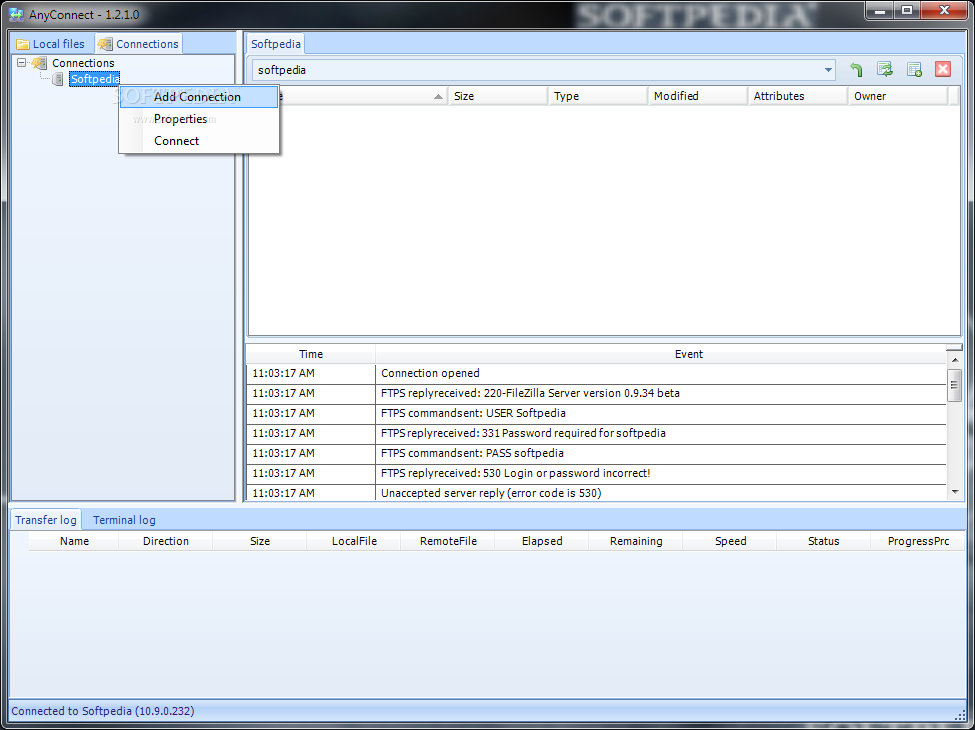Click the new folder icon with green plus

pyautogui.click(x=914, y=70)
